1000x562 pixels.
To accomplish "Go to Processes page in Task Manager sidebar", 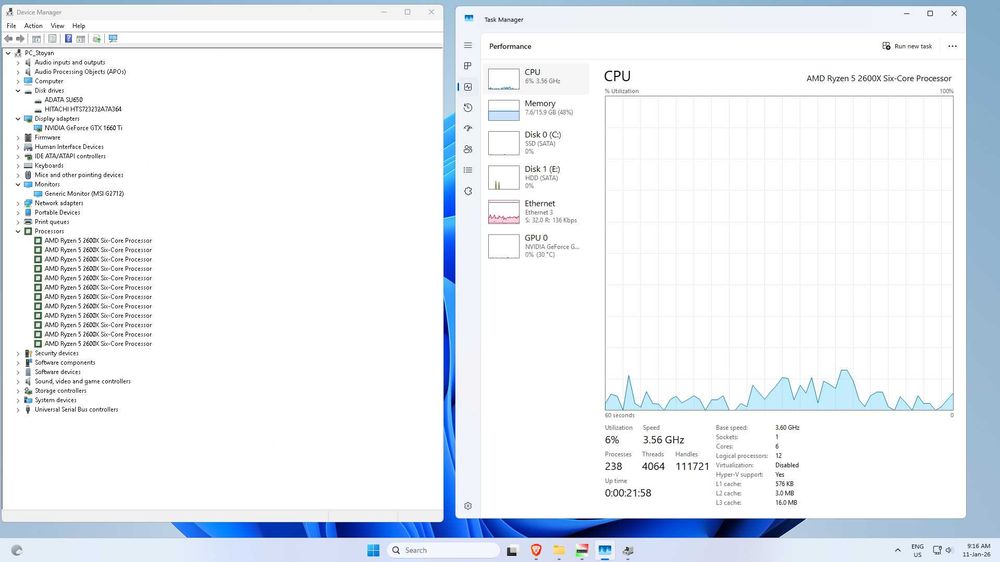I will pyautogui.click(x=468, y=66).
